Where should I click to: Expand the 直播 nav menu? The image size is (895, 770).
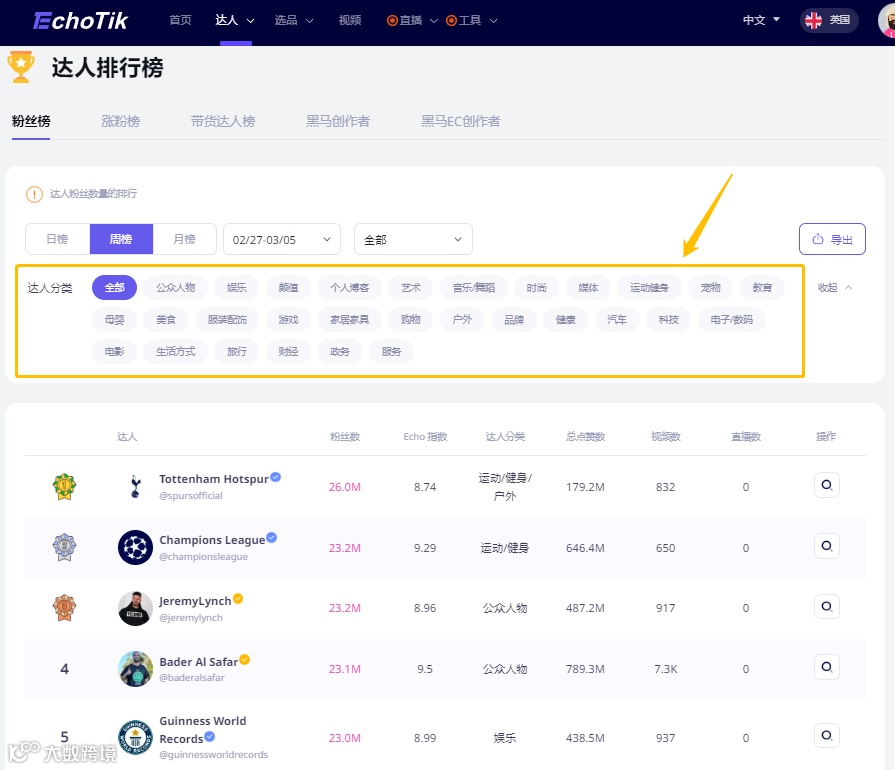(413, 21)
